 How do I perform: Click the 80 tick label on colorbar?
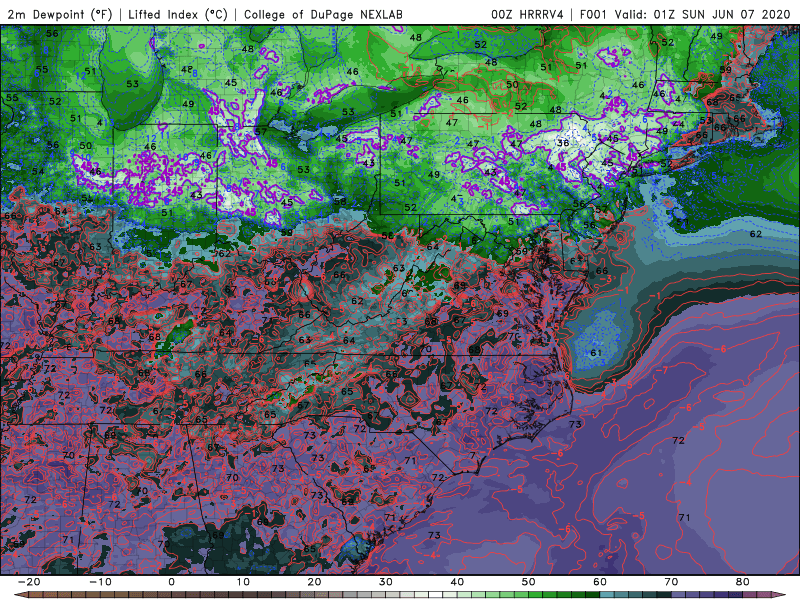(x=743, y=582)
